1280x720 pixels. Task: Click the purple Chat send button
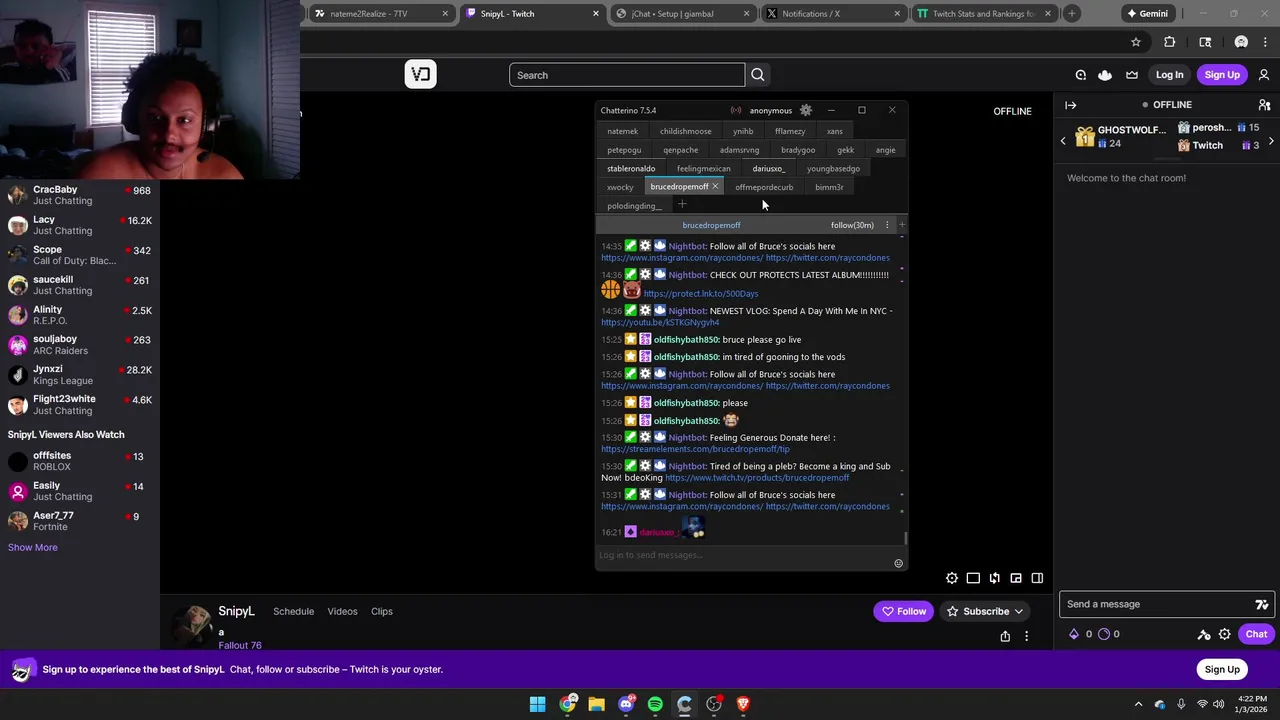1256,634
